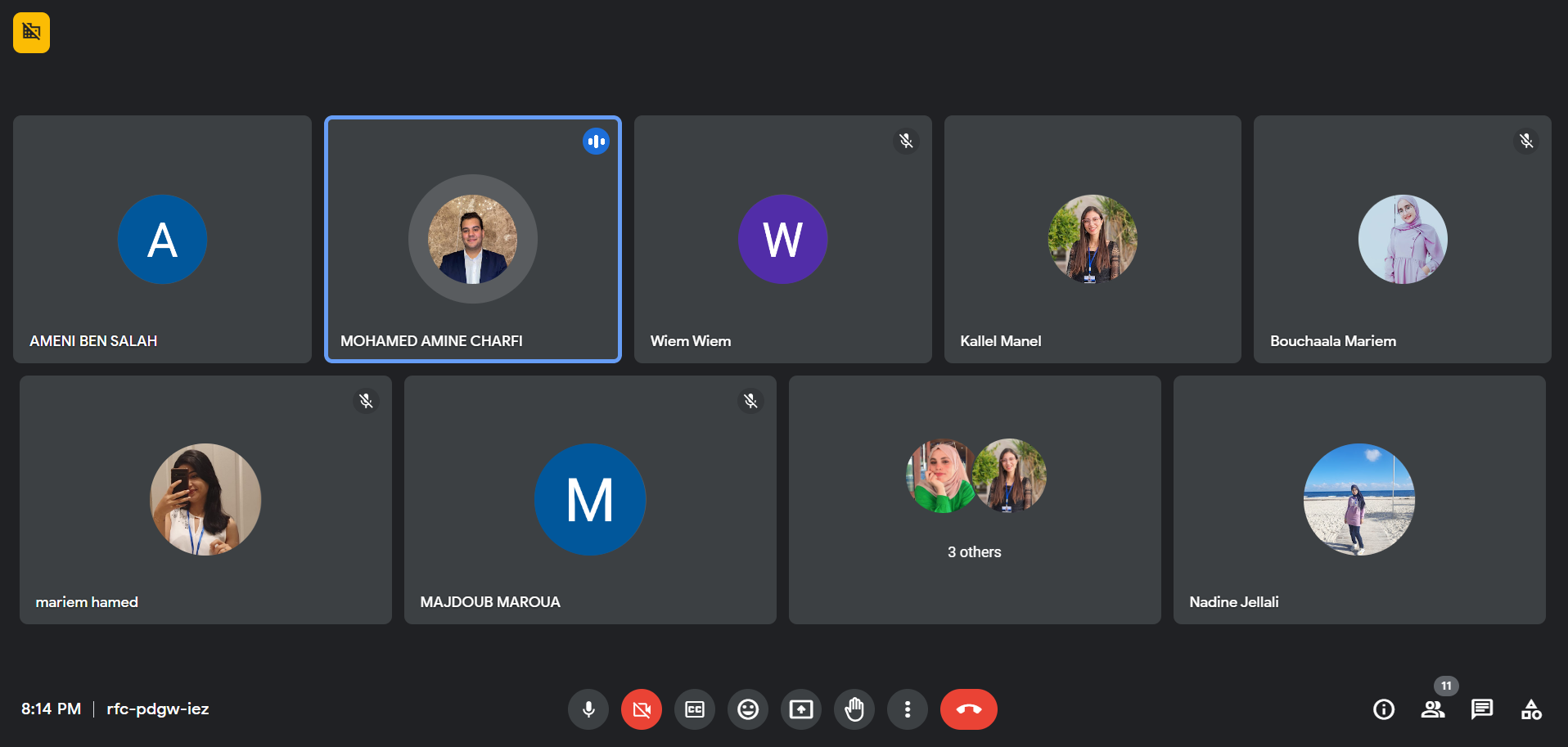Open meeting details info icon
The height and width of the screenshot is (747, 1568).
1384,709
